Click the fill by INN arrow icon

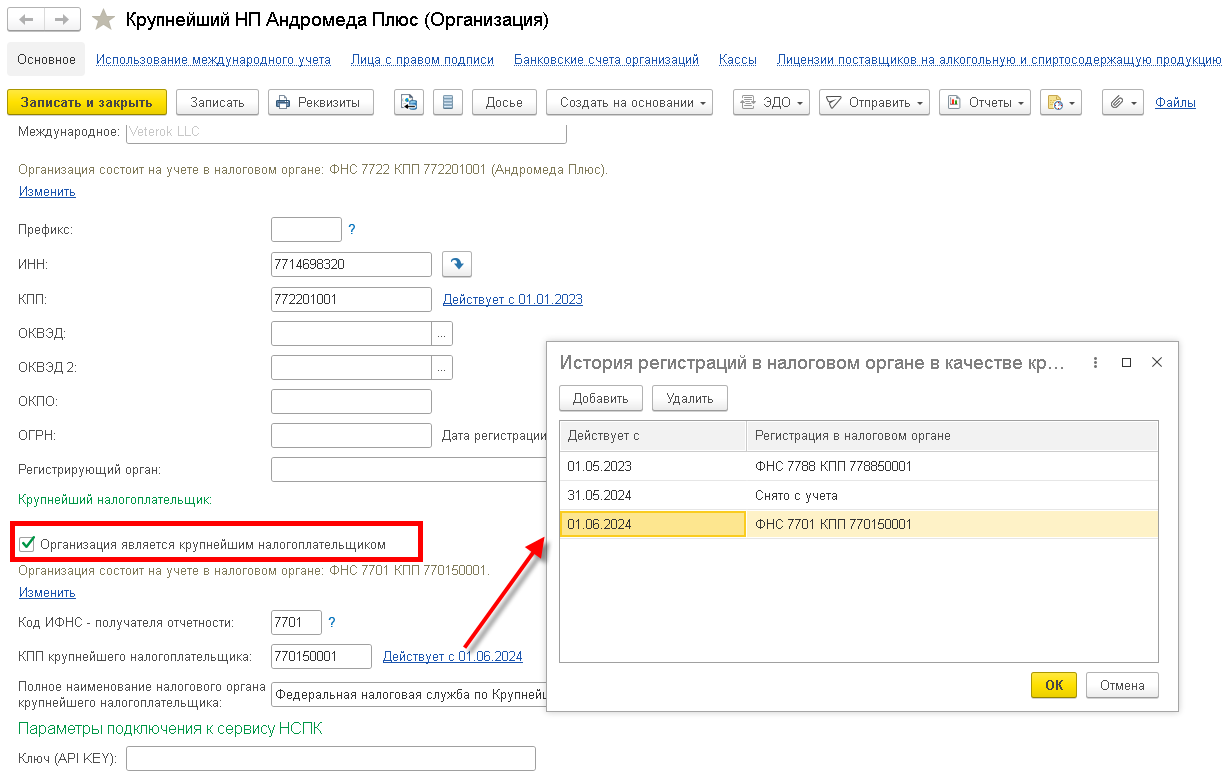click(457, 264)
